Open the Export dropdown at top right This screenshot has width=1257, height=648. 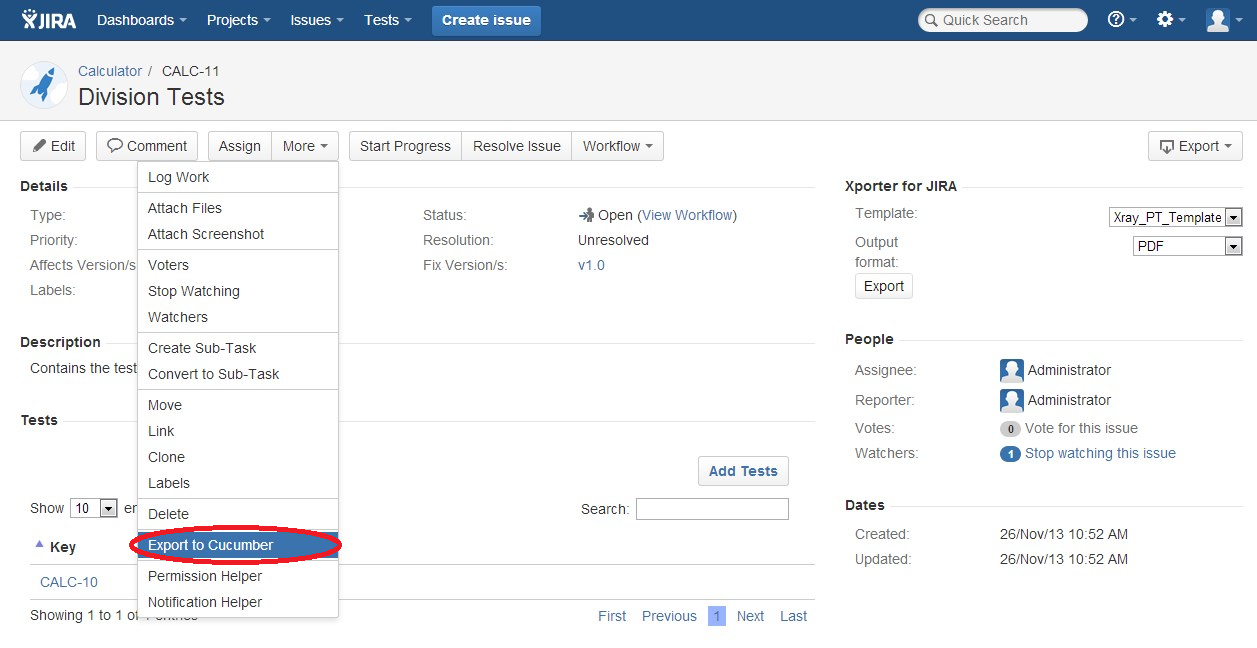pos(1195,146)
